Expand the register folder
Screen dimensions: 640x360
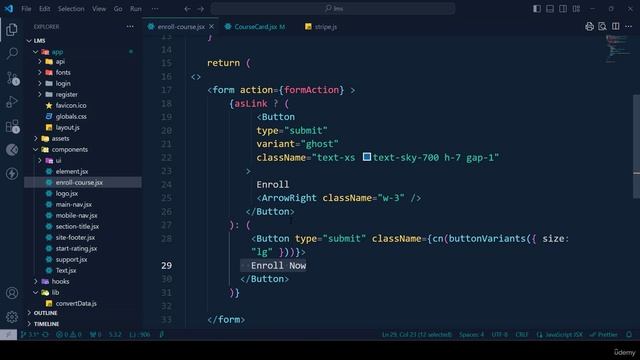tap(40, 94)
